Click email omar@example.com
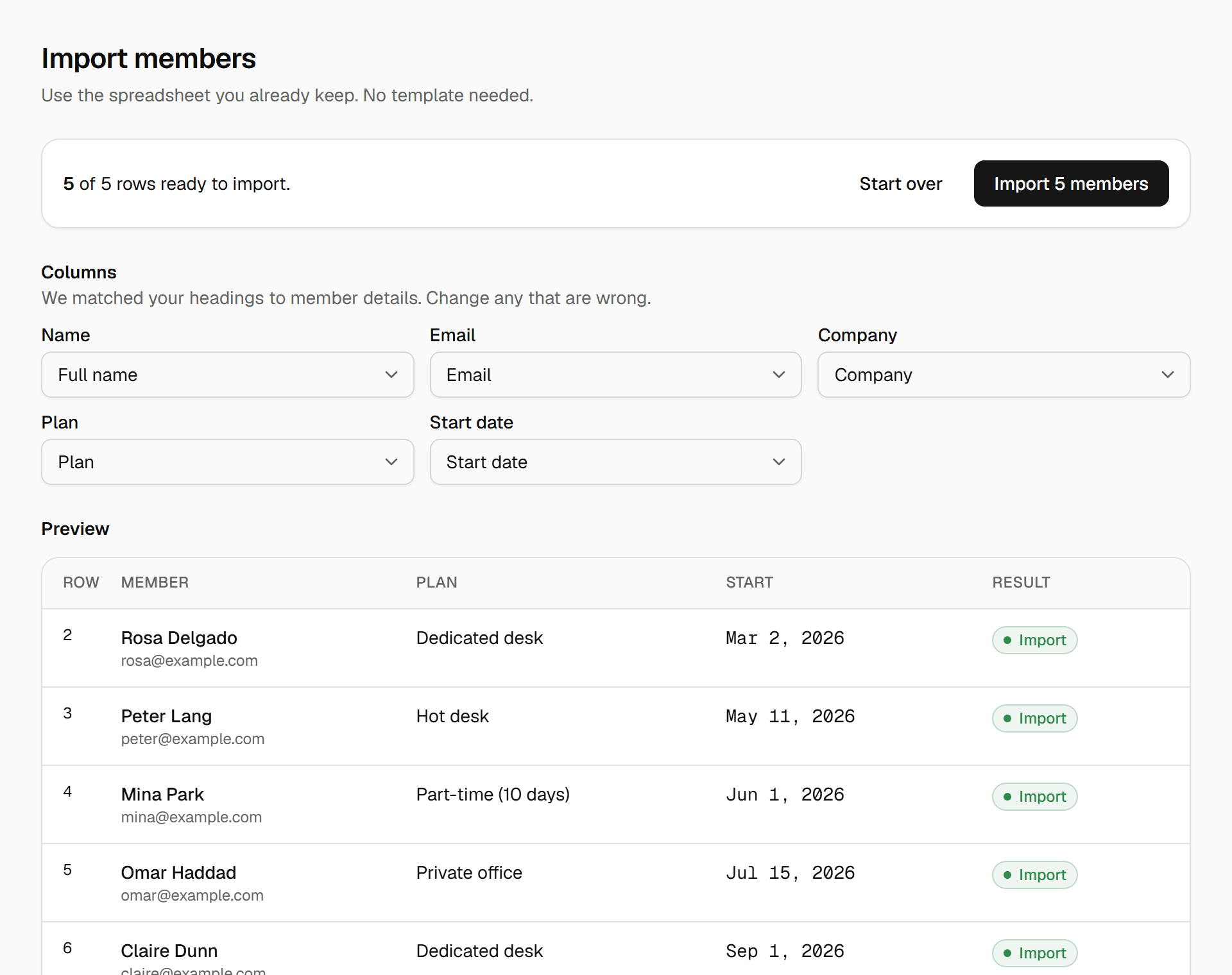This screenshot has height=975, width=1232. [x=192, y=895]
